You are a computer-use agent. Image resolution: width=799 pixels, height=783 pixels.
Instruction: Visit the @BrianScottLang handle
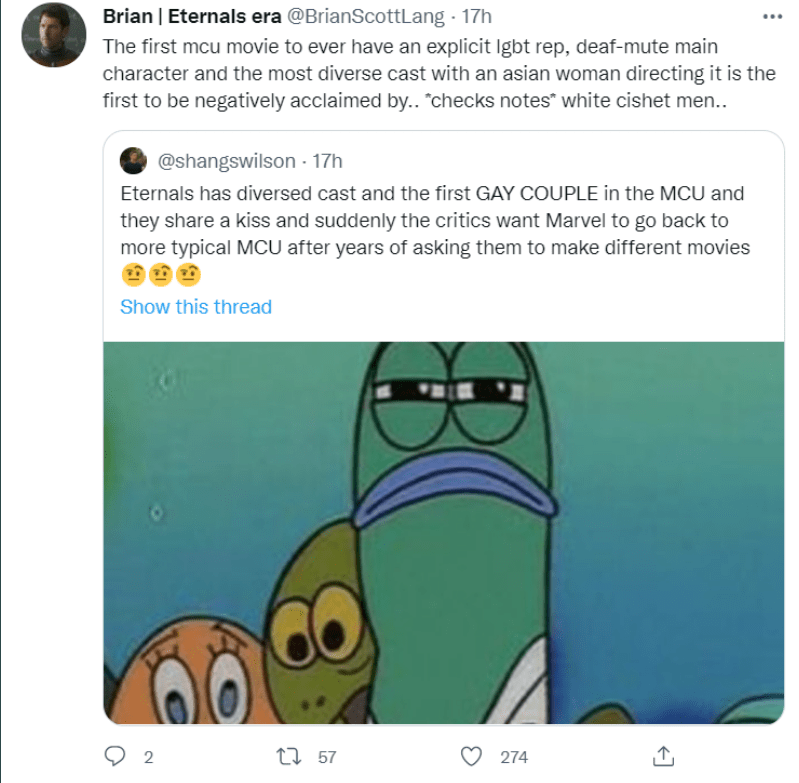tap(358, 17)
